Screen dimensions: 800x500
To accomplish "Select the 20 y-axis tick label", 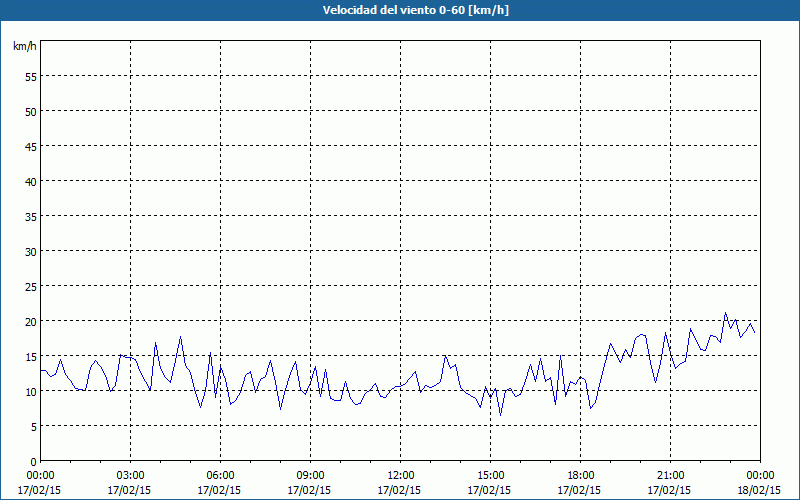I will (31, 321).
